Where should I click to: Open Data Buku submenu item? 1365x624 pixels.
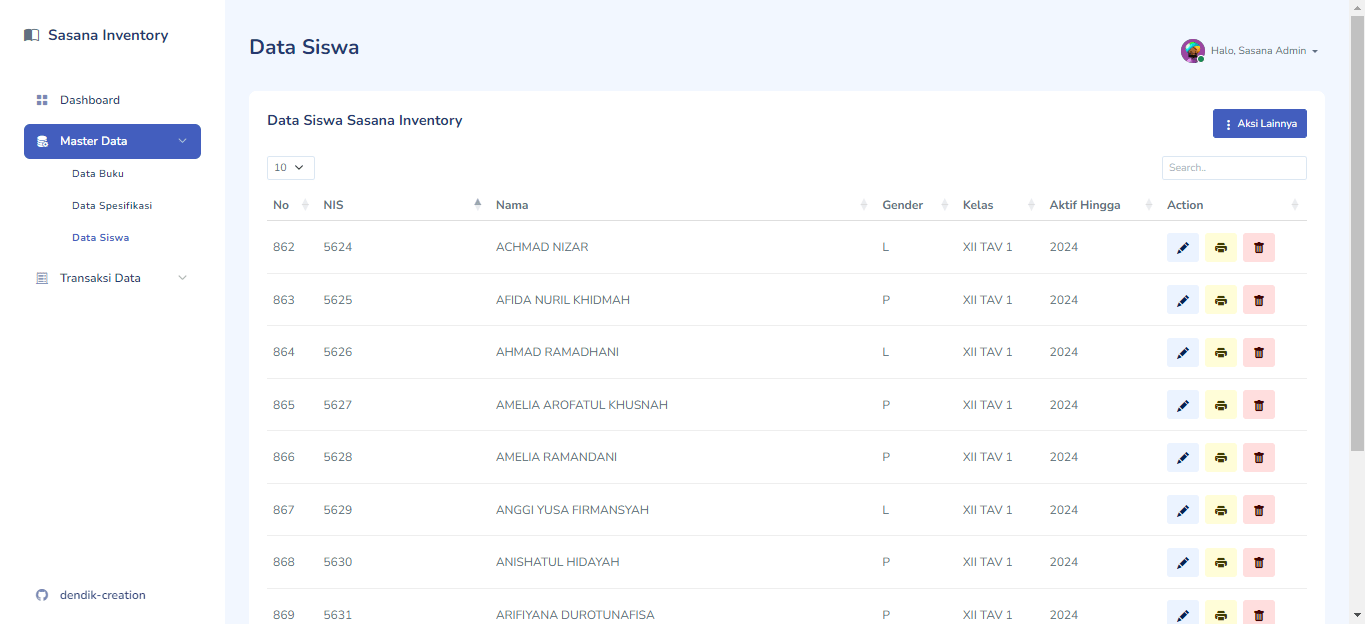[x=98, y=173]
